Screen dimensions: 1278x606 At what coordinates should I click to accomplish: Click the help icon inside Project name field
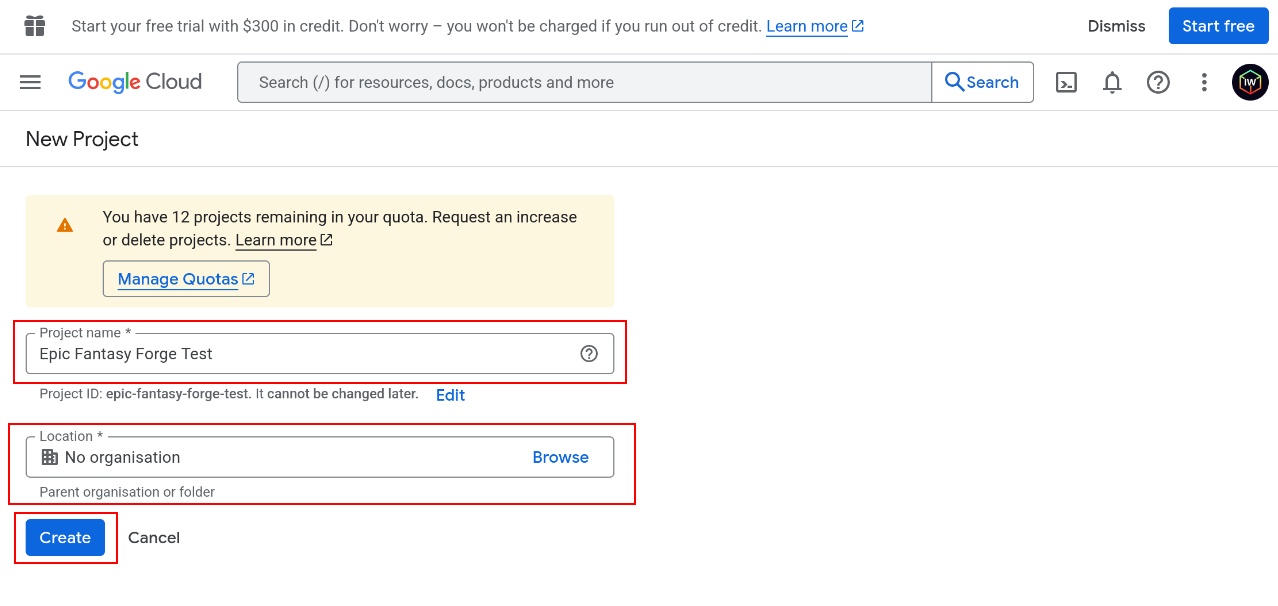[x=589, y=353]
